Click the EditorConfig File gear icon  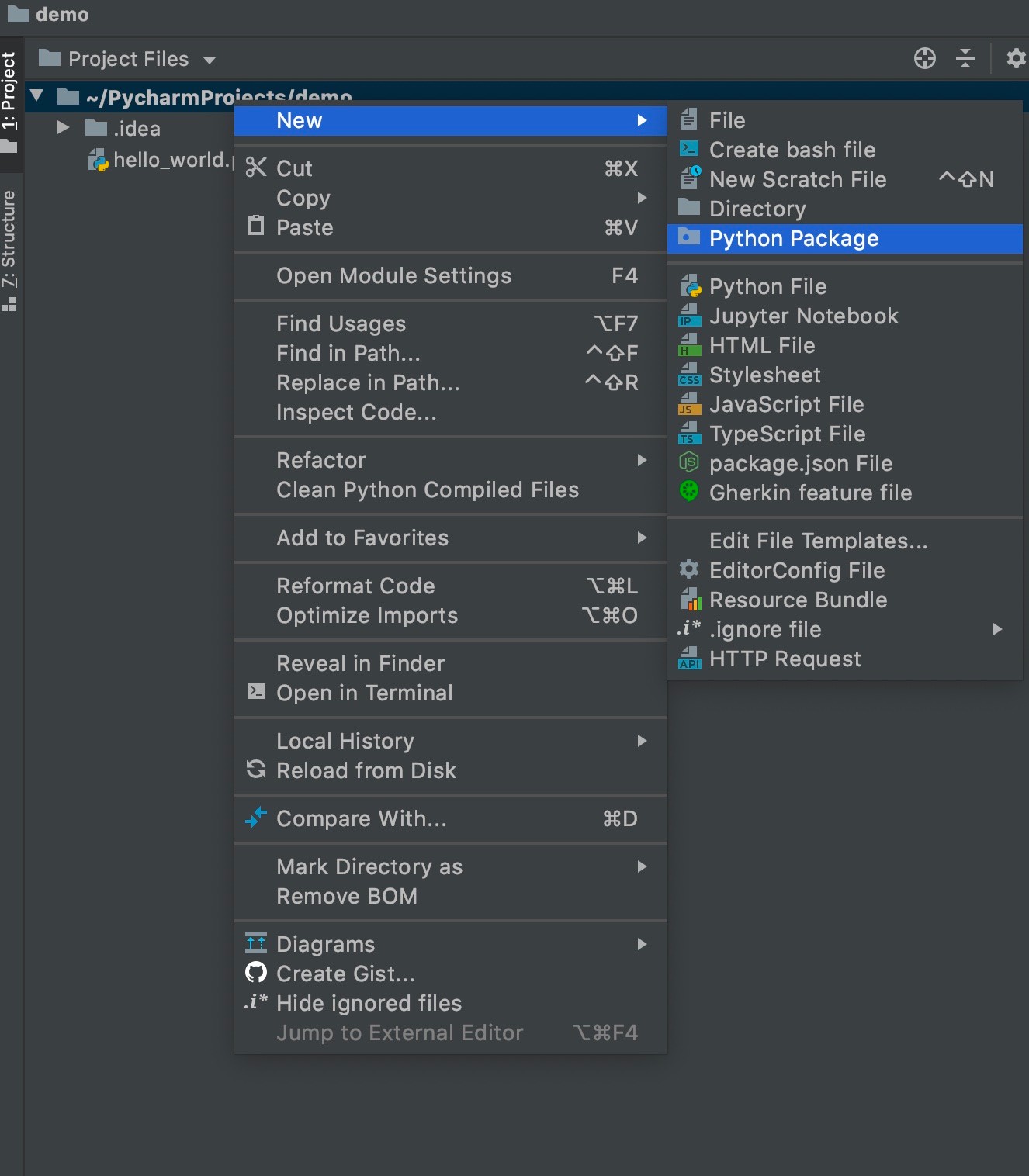click(x=688, y=569)
